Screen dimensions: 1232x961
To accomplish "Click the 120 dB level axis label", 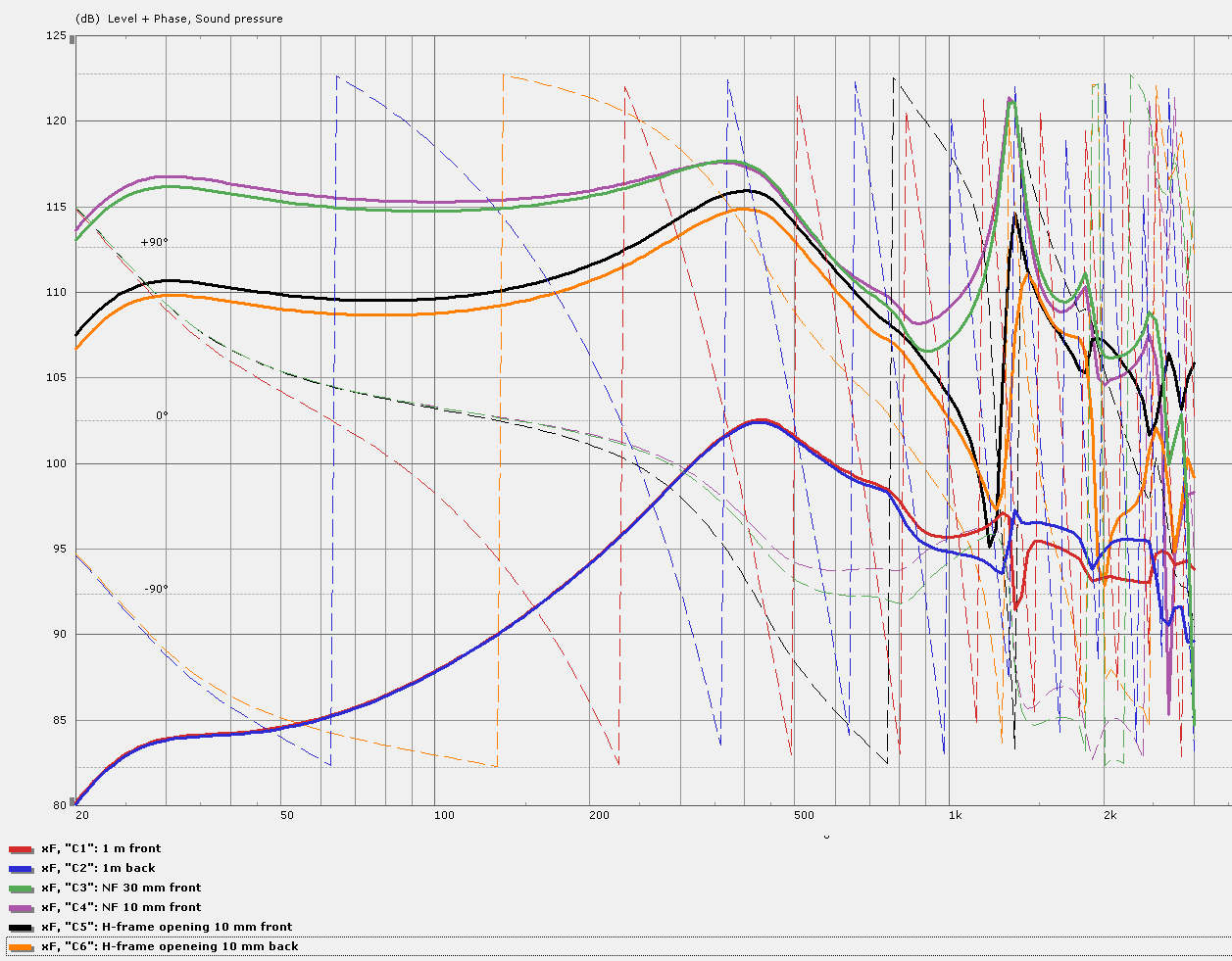I will coord(56,121).
